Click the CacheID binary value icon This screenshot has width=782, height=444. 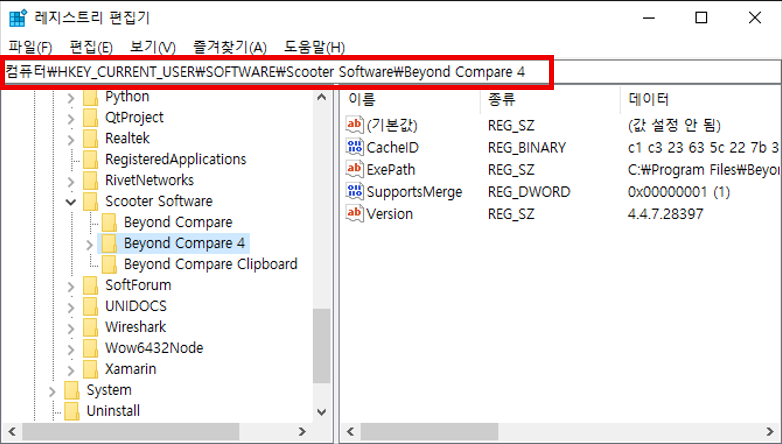[x=354, y=147]
